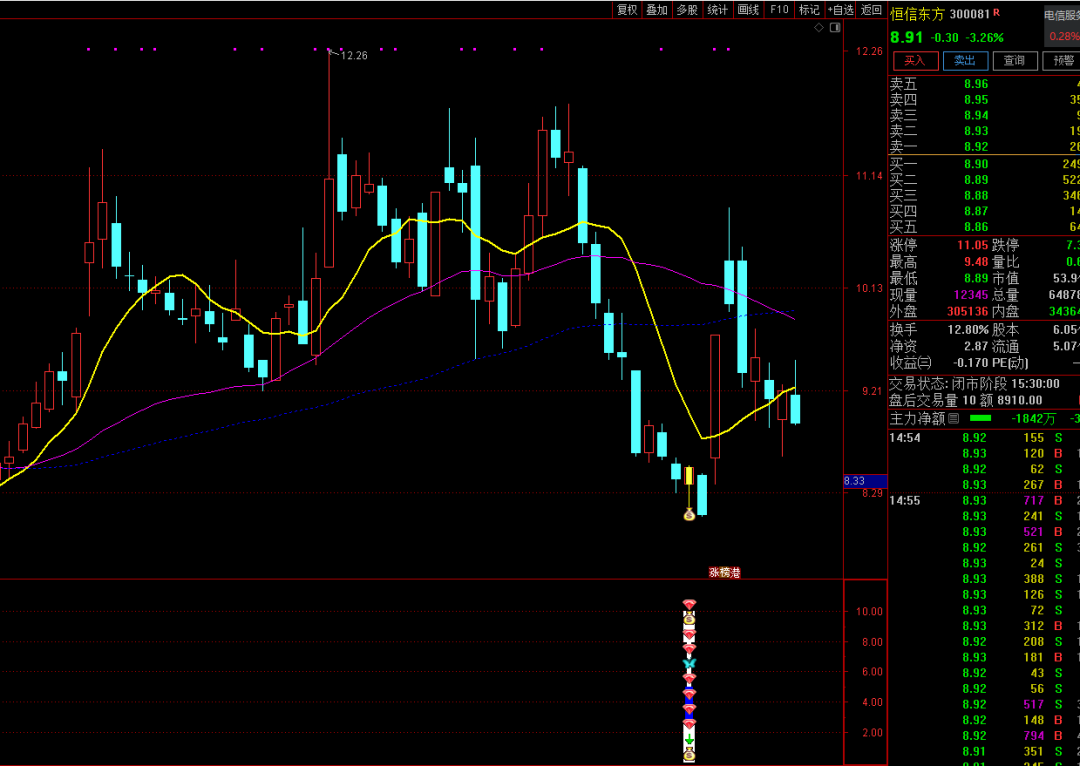The height and width of the screenshot is (766, 1080).
Task: Click the 12.26 high price label
Action: [x=354, y=56]
